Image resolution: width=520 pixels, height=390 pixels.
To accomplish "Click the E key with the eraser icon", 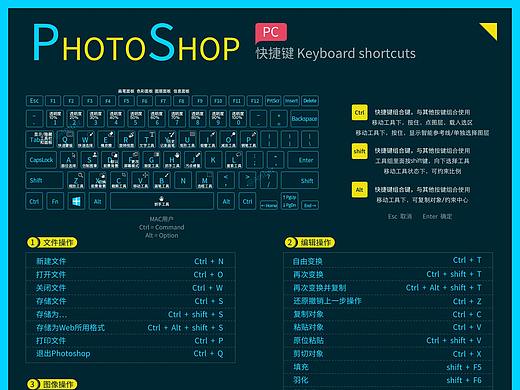I will coord(106,139).
